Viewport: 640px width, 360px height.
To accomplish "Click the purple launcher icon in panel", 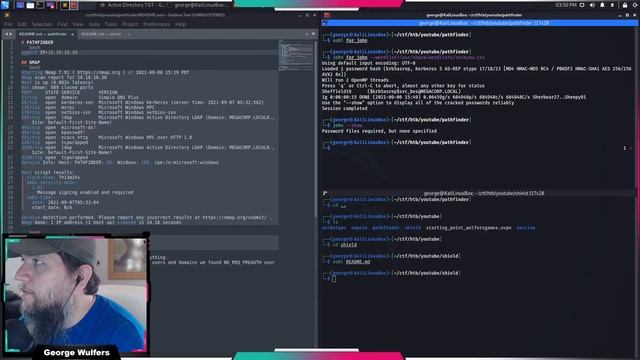I will (x=51, y=5).
